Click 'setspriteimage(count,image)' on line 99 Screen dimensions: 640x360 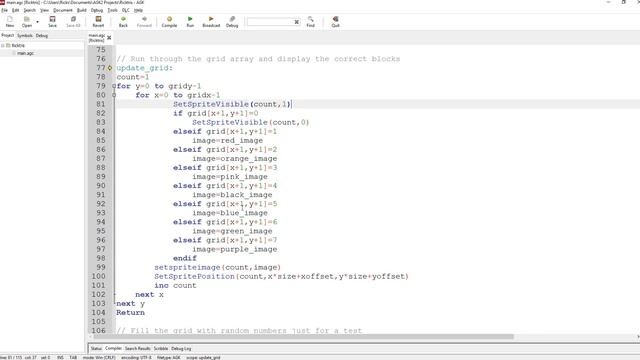218,267
